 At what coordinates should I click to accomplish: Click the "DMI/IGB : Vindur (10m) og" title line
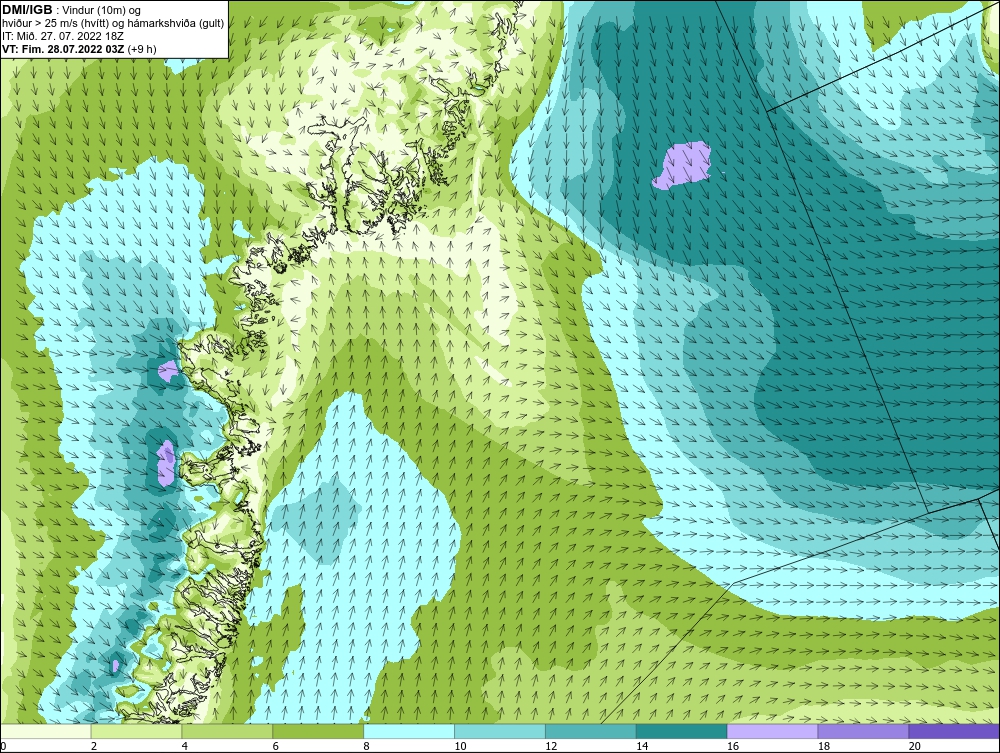pyautogui.click(x=72, y=10)
